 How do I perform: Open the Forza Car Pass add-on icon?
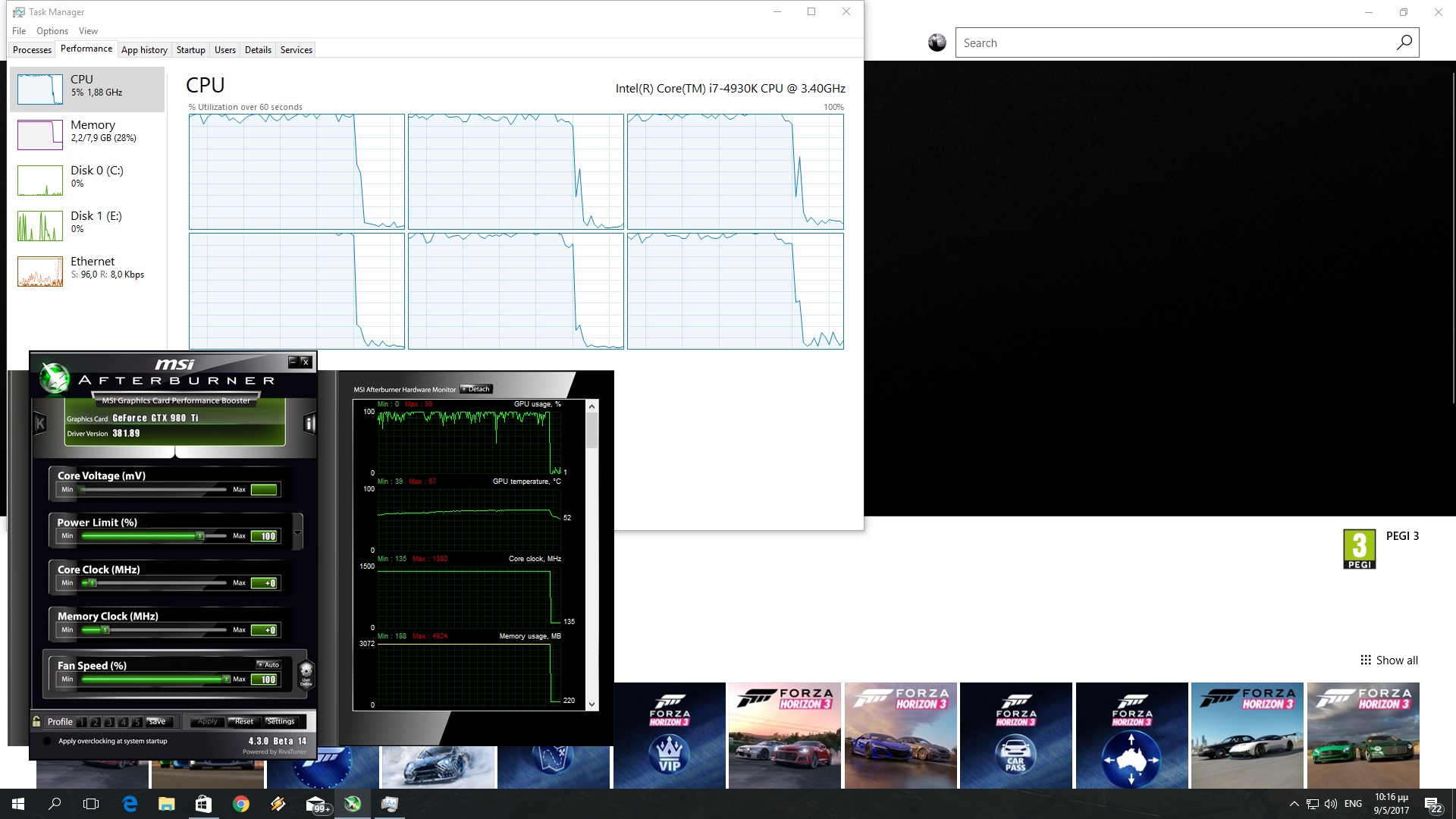tap(1015, 736)
